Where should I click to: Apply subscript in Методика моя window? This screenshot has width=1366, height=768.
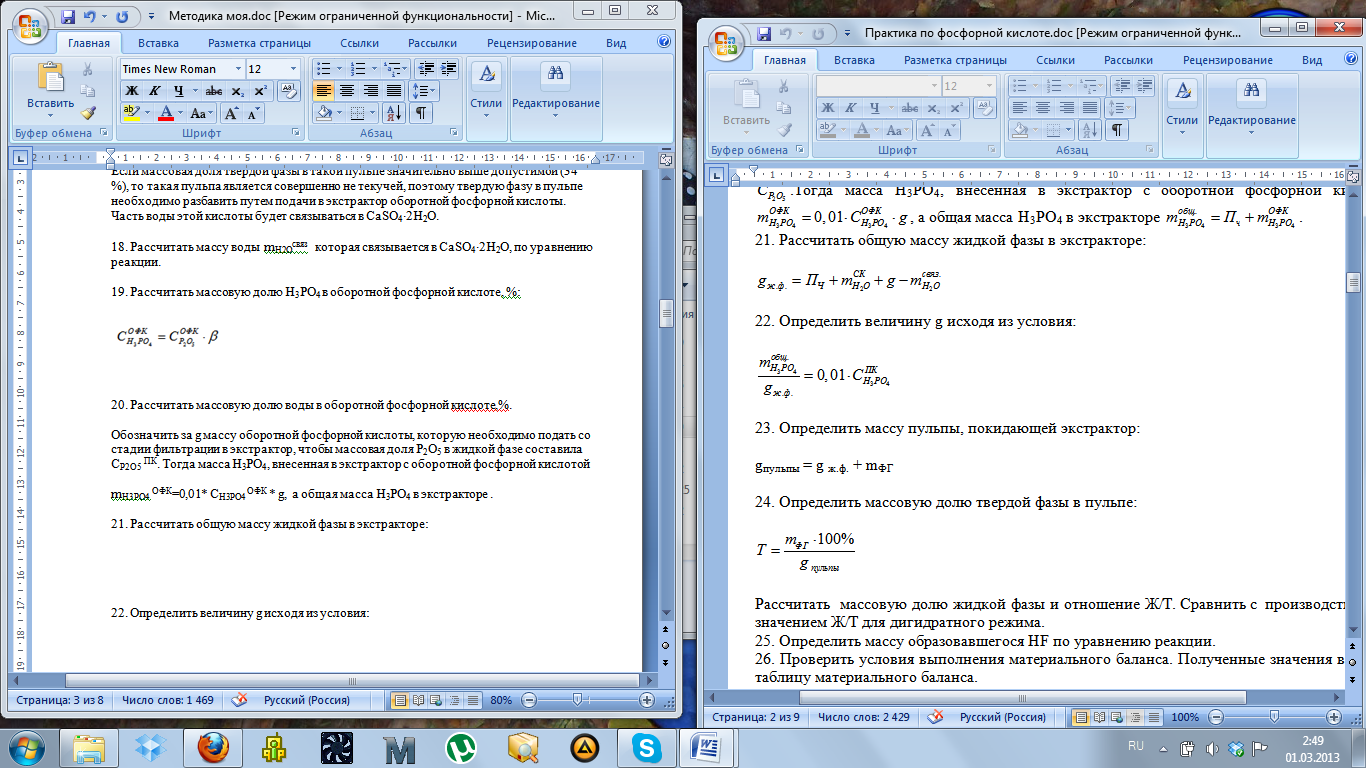click(x=237, y=91)
